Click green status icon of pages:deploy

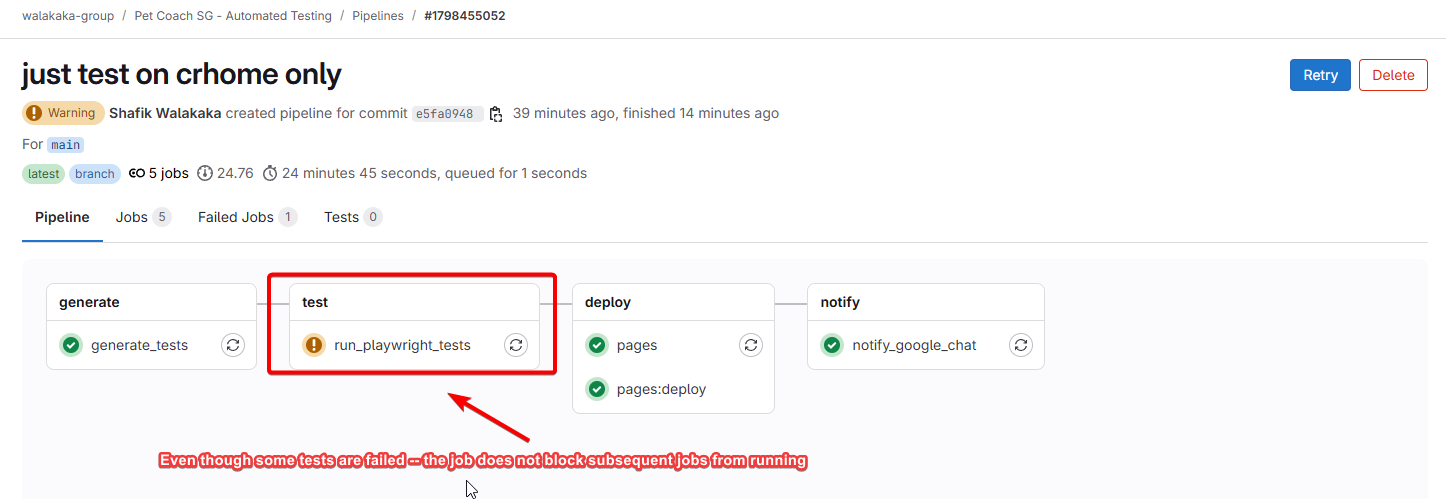[597, 389]
